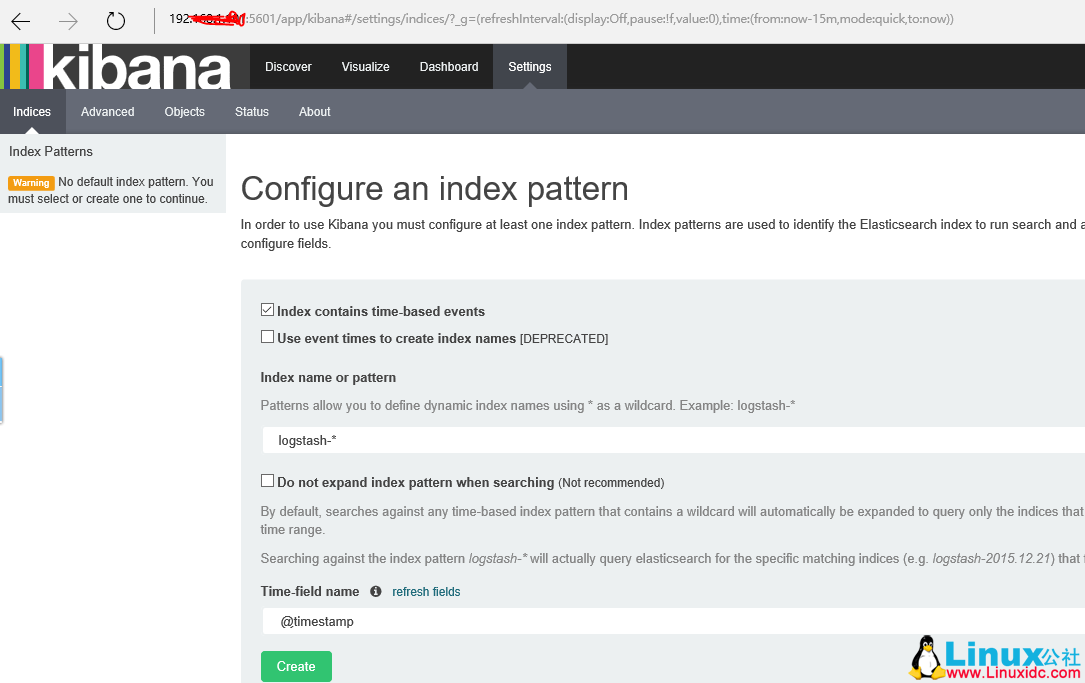Navigate to the Dashboard tab

pyautogui.click(x=448, y=66)
